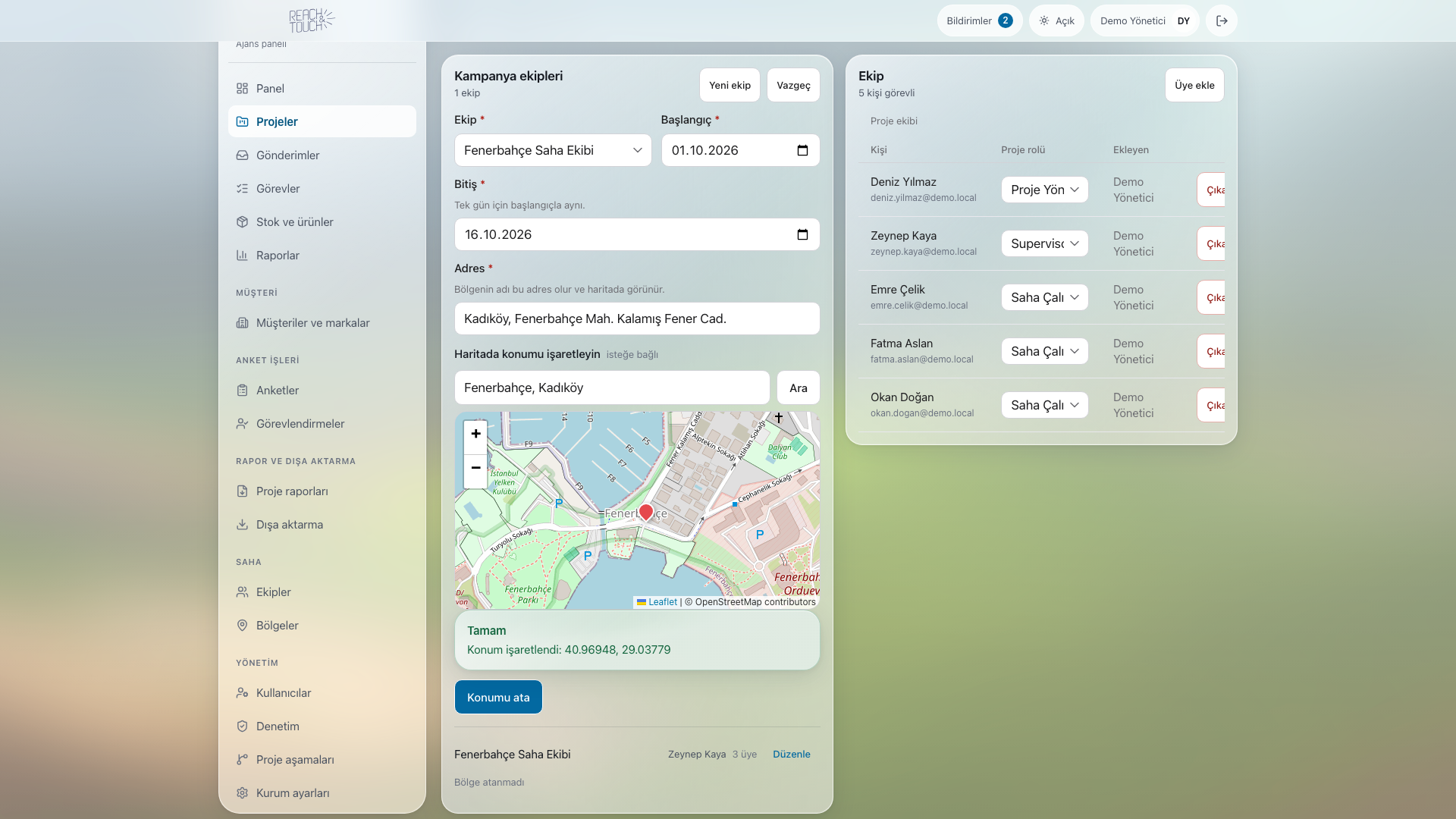Image resolution: width=1456 pixels, height=819 pixels.
Task: Zoom in the map with plus button
Action: click(x=475, y=434)
